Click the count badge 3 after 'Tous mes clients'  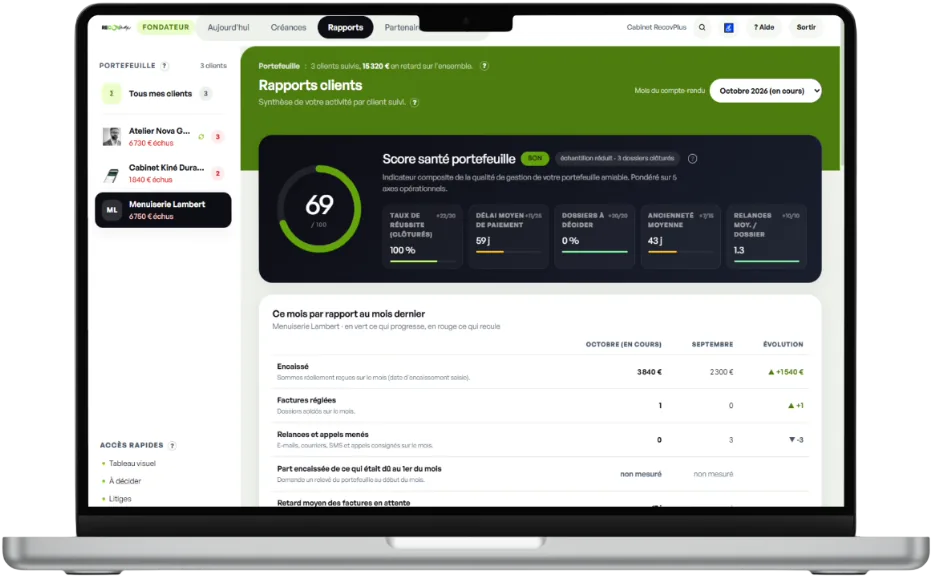coord(205,93)
